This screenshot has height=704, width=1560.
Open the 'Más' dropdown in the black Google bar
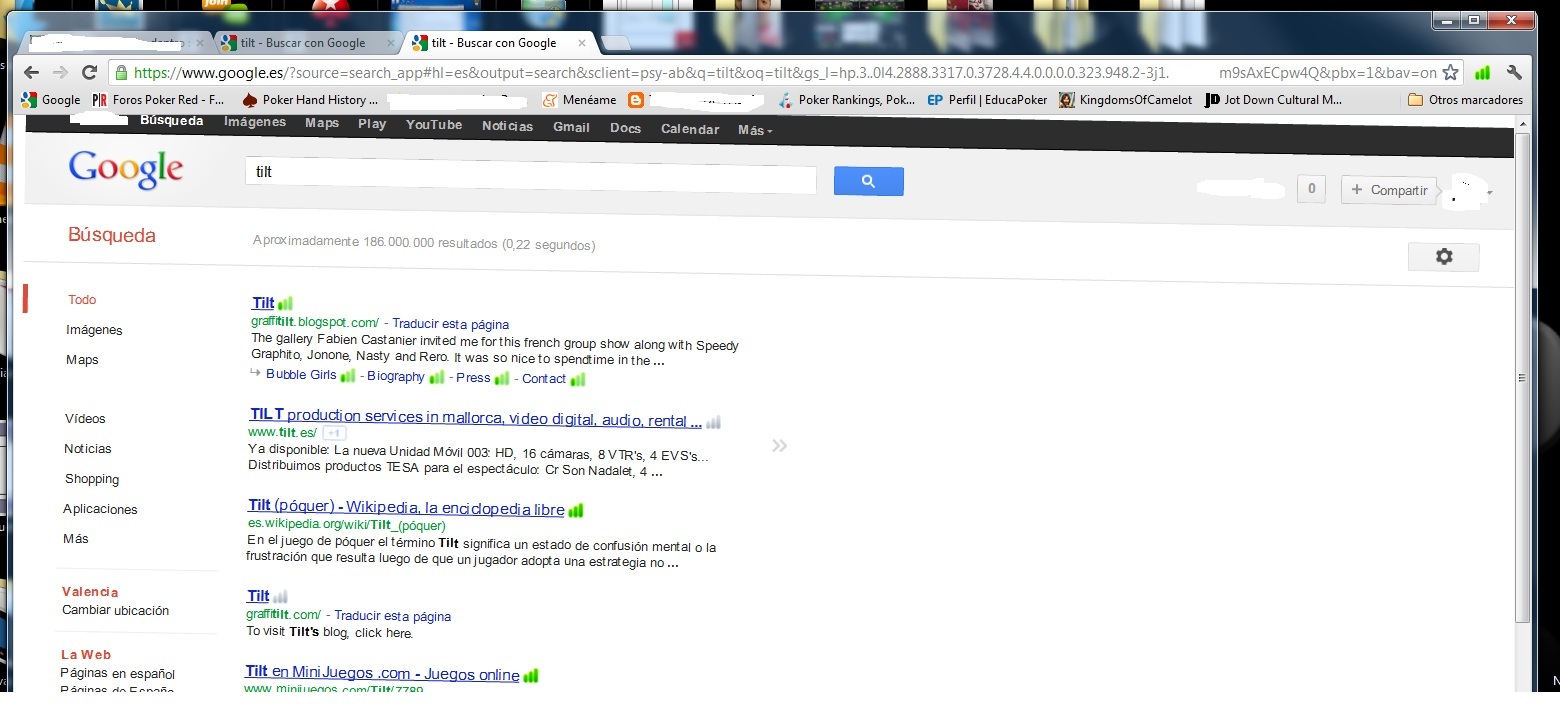pos(755,130)
